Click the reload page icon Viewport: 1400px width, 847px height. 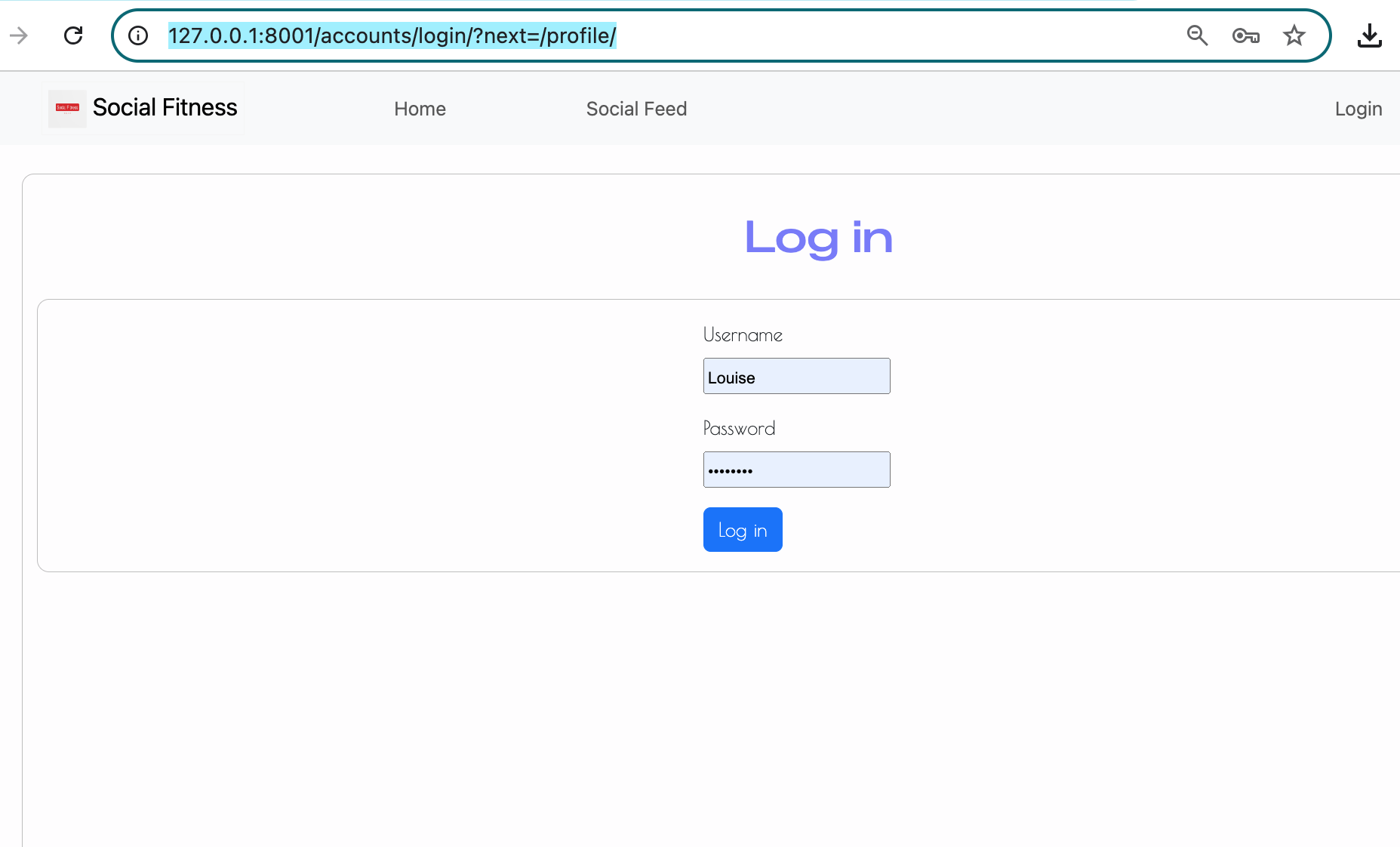[x=73, y=35]
